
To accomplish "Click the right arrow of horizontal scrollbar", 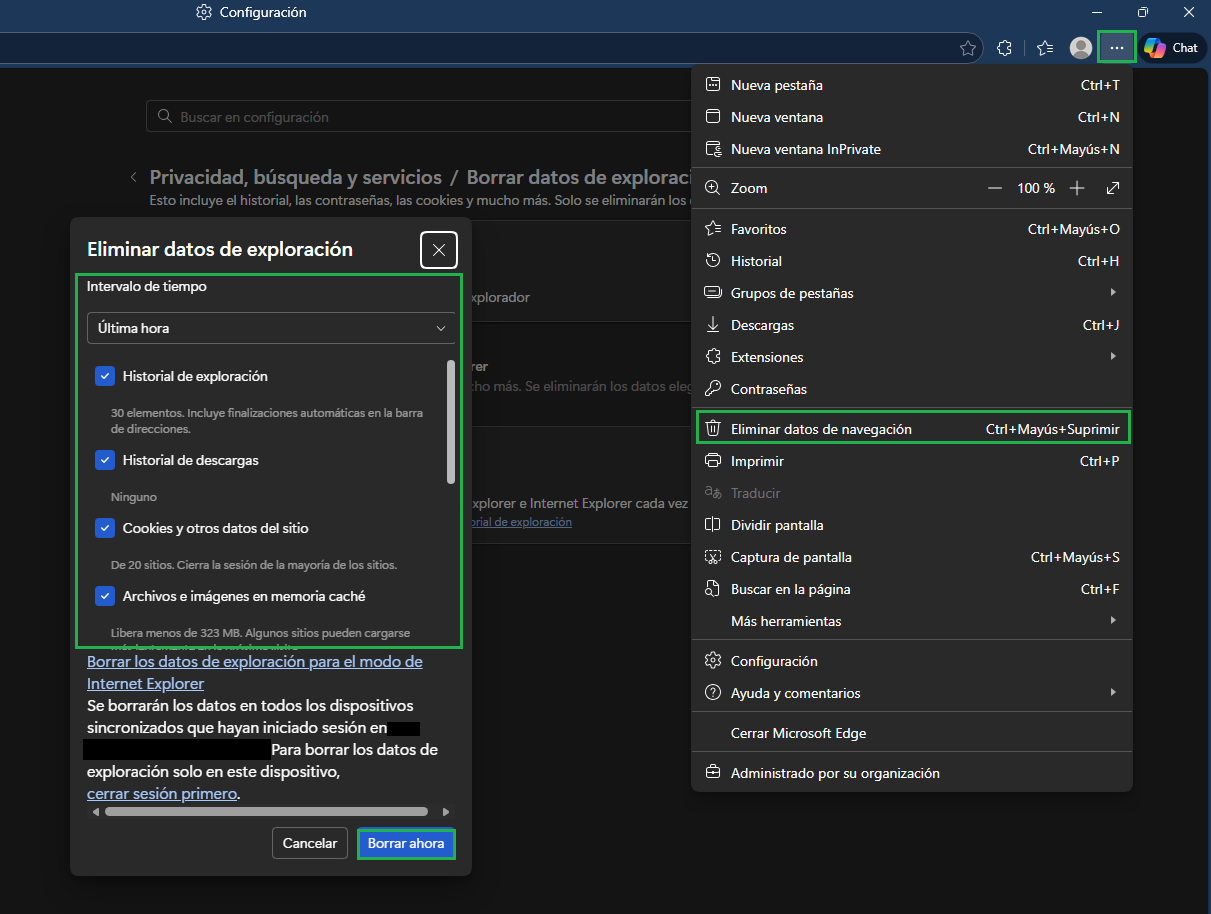I will tap(446, 812).
